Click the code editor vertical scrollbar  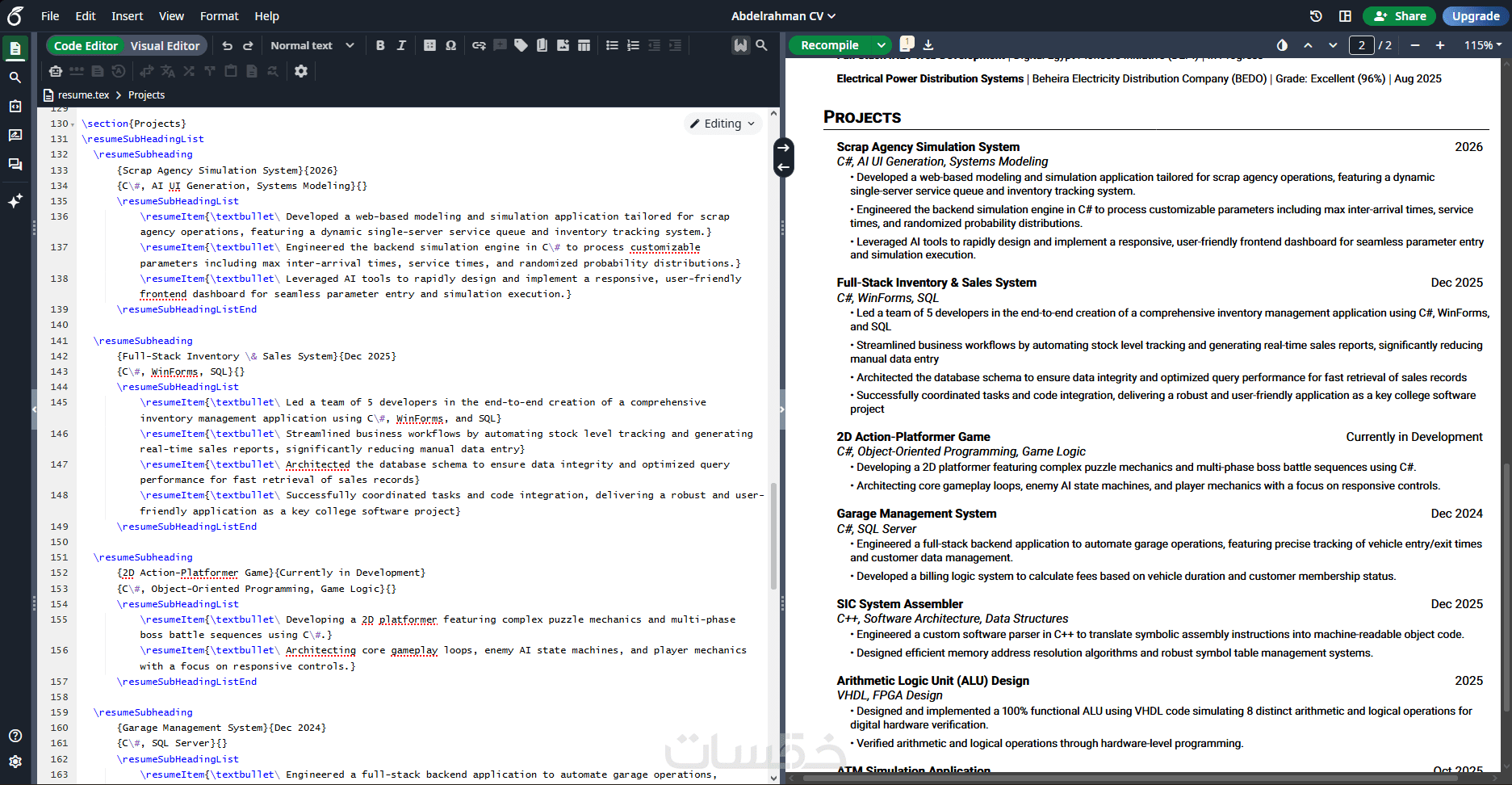[773, 536]
